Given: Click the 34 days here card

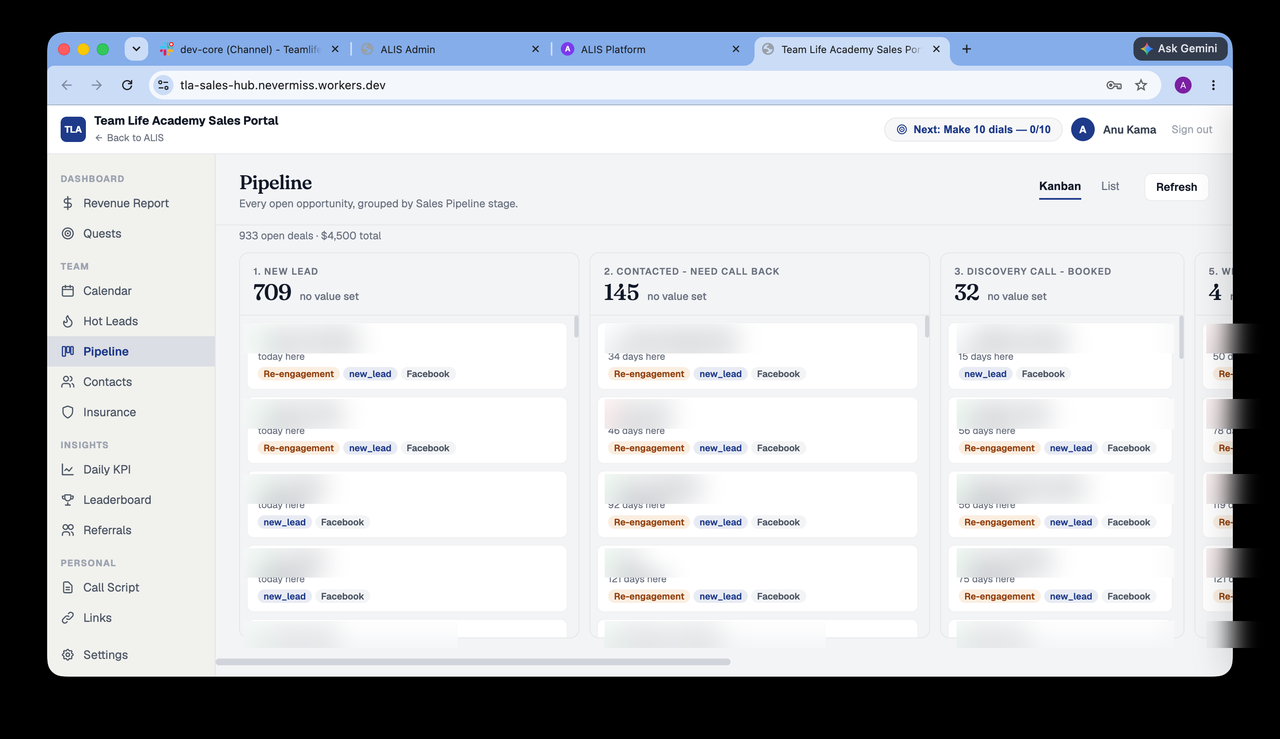Looking at the screenshot, I should click(757, 356).
